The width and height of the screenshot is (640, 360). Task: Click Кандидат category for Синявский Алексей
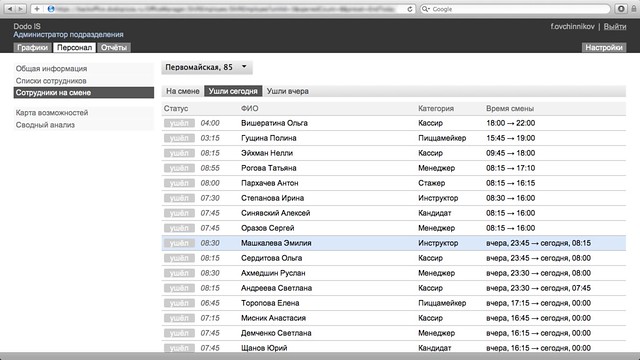435,213
